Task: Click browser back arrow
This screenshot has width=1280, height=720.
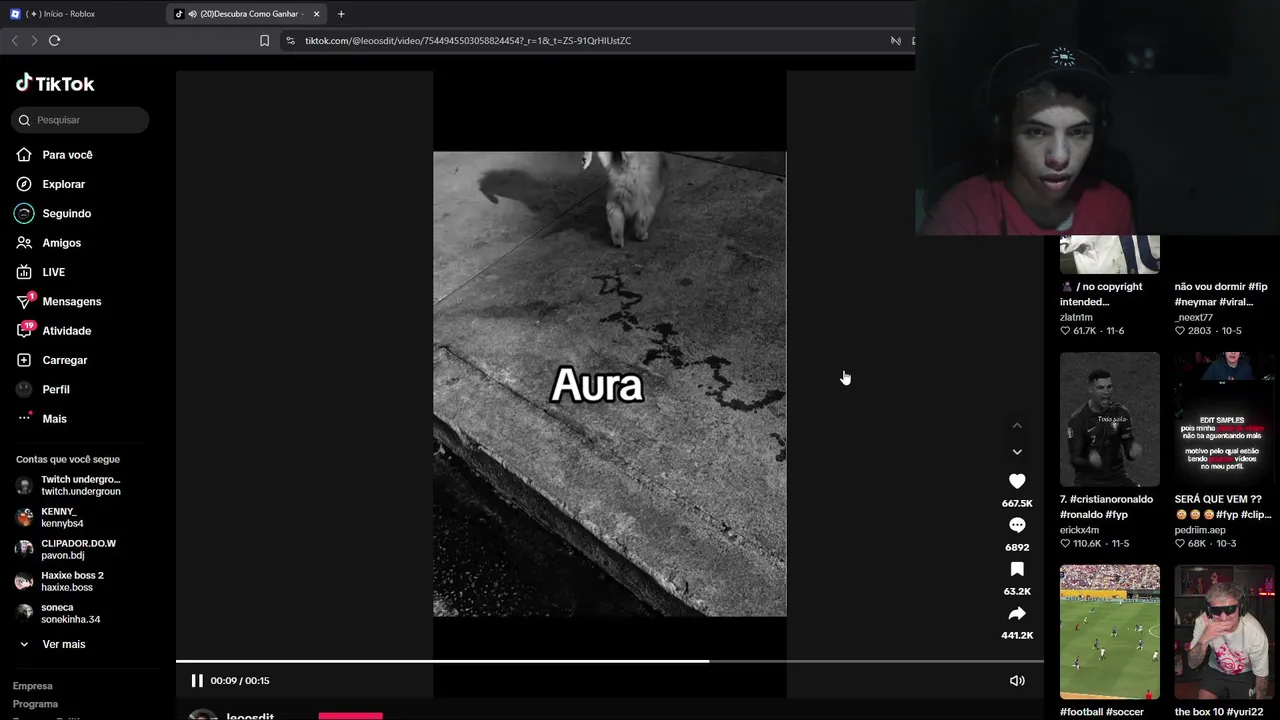Action: pyautogui.click(x=14, y=41)
